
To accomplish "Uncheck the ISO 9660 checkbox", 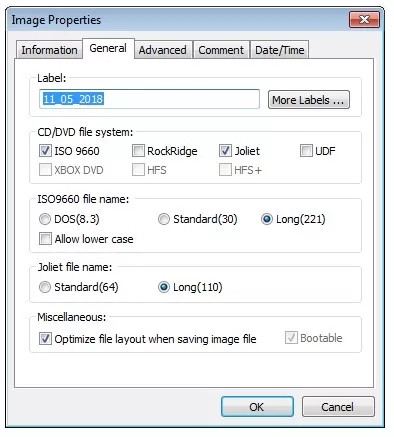I will click(x=45, y=151).
